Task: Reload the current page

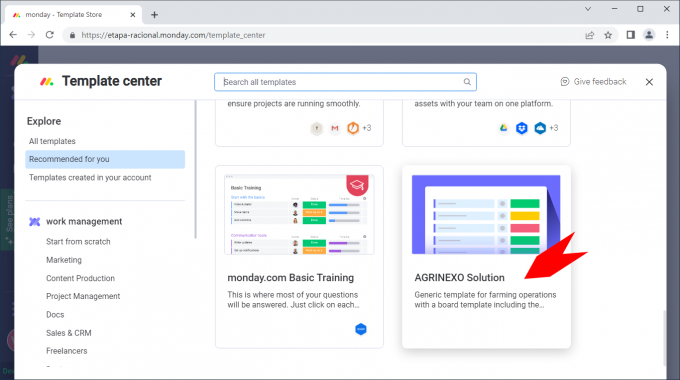Action: [49, 35]
